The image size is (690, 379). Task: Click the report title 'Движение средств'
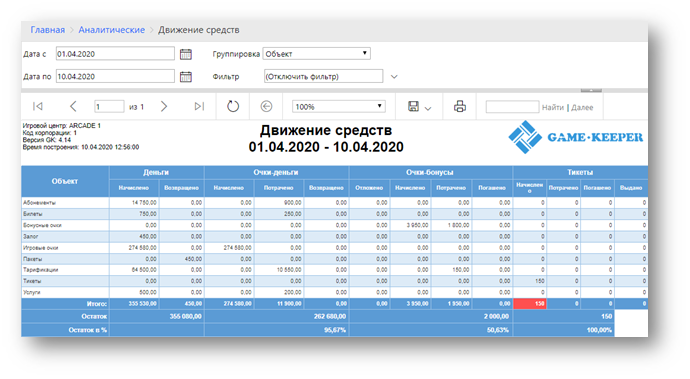tap(326, 130)
